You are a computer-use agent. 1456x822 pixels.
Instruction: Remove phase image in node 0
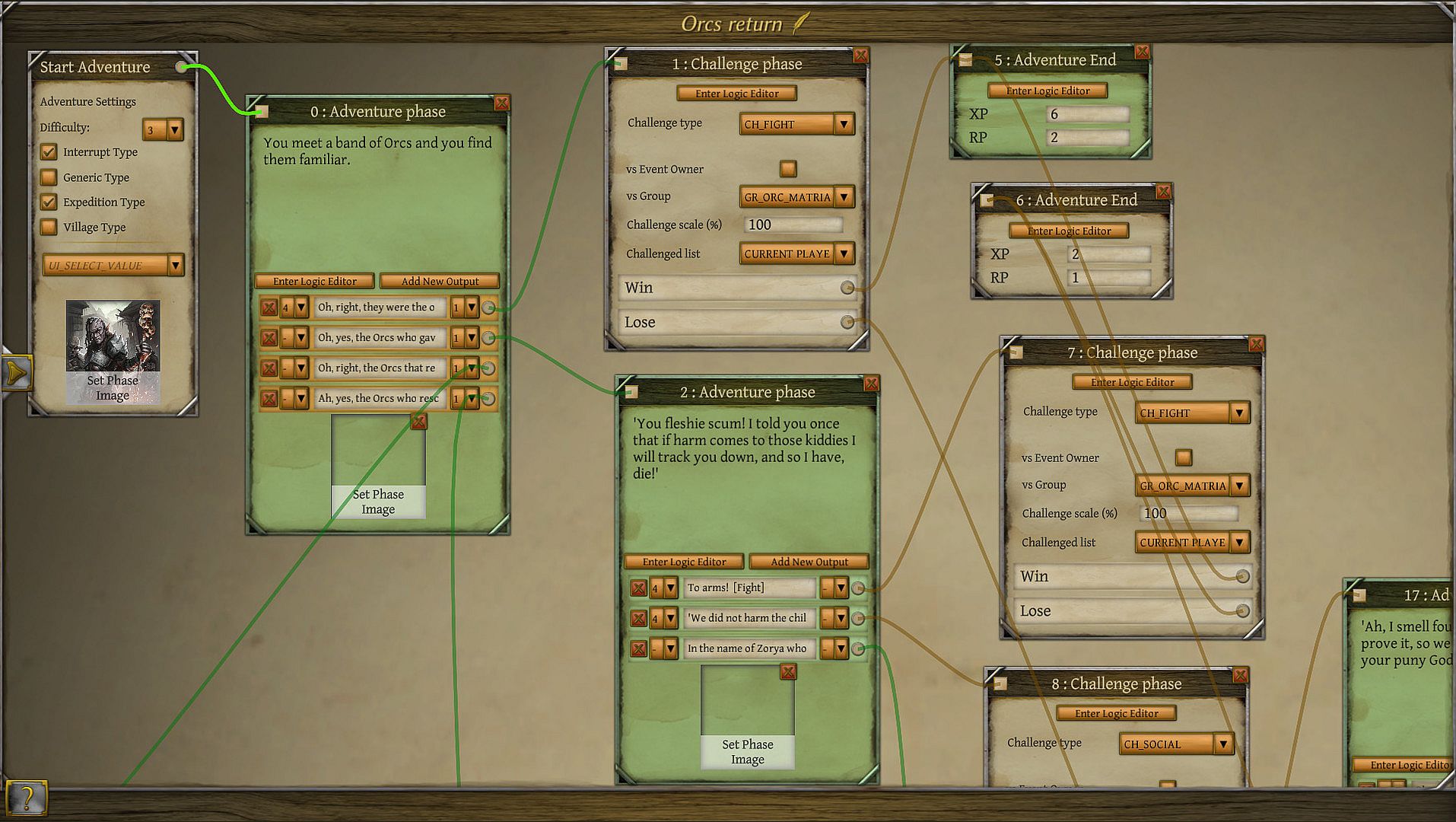pos(418,422)
